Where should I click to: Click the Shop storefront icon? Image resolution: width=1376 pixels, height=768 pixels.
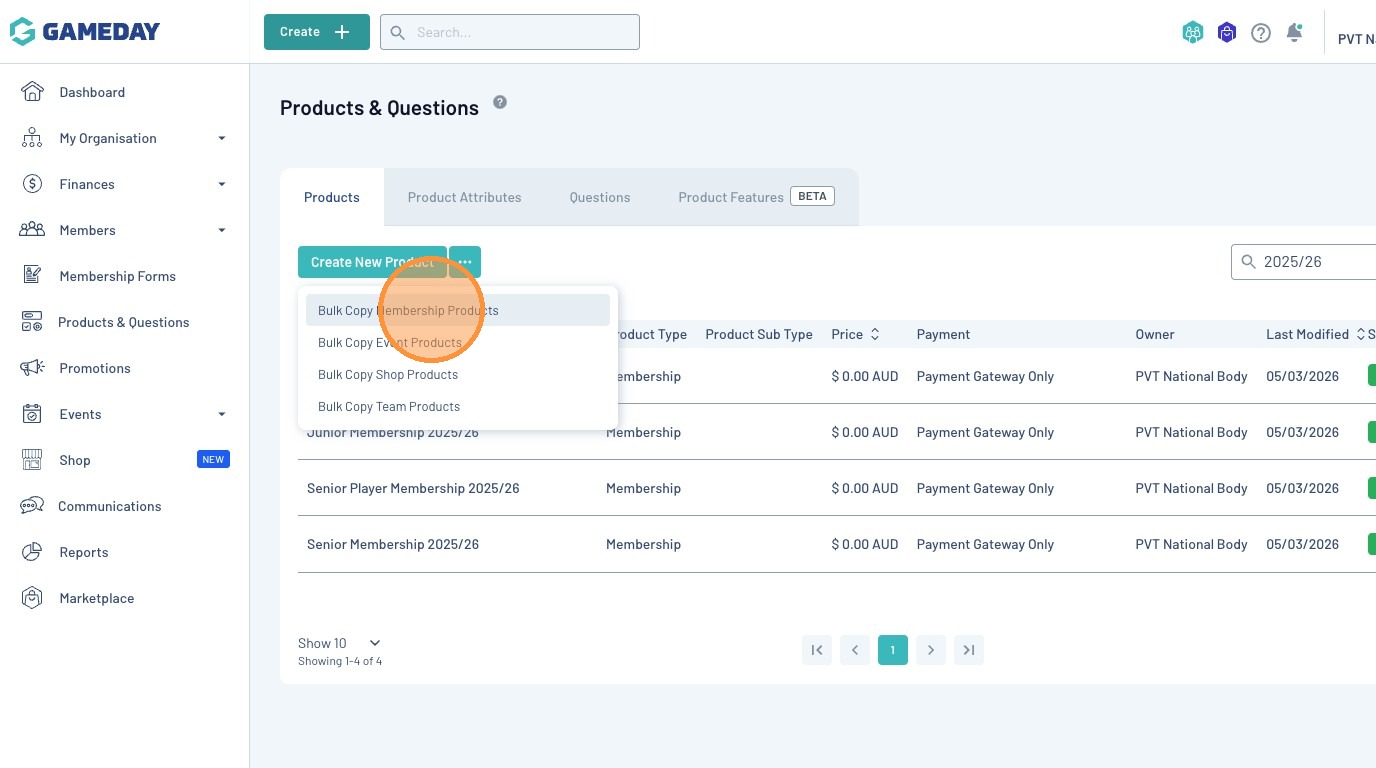point(32,460)
